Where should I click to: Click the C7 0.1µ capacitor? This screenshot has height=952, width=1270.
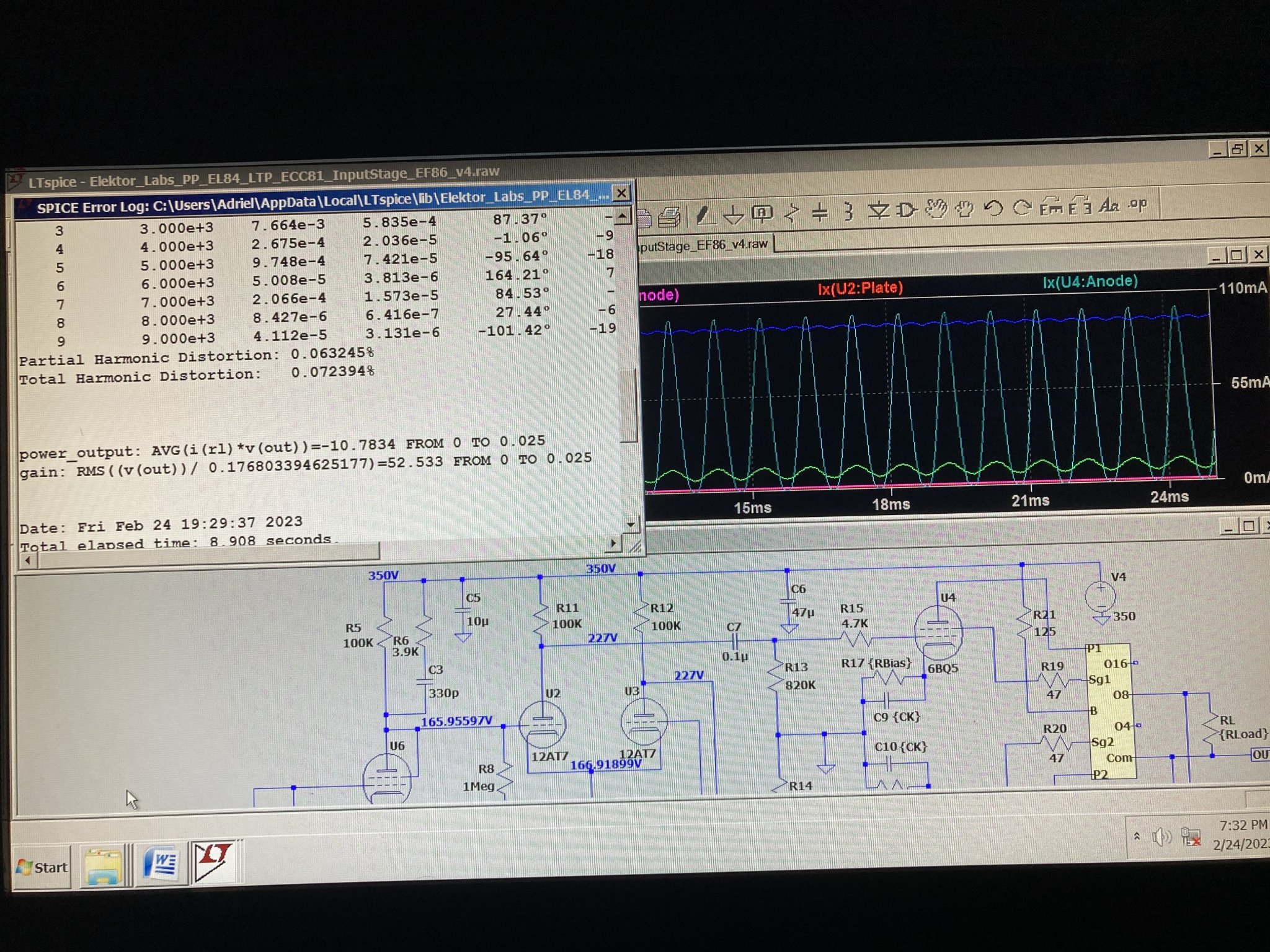[x=734, y=641]
